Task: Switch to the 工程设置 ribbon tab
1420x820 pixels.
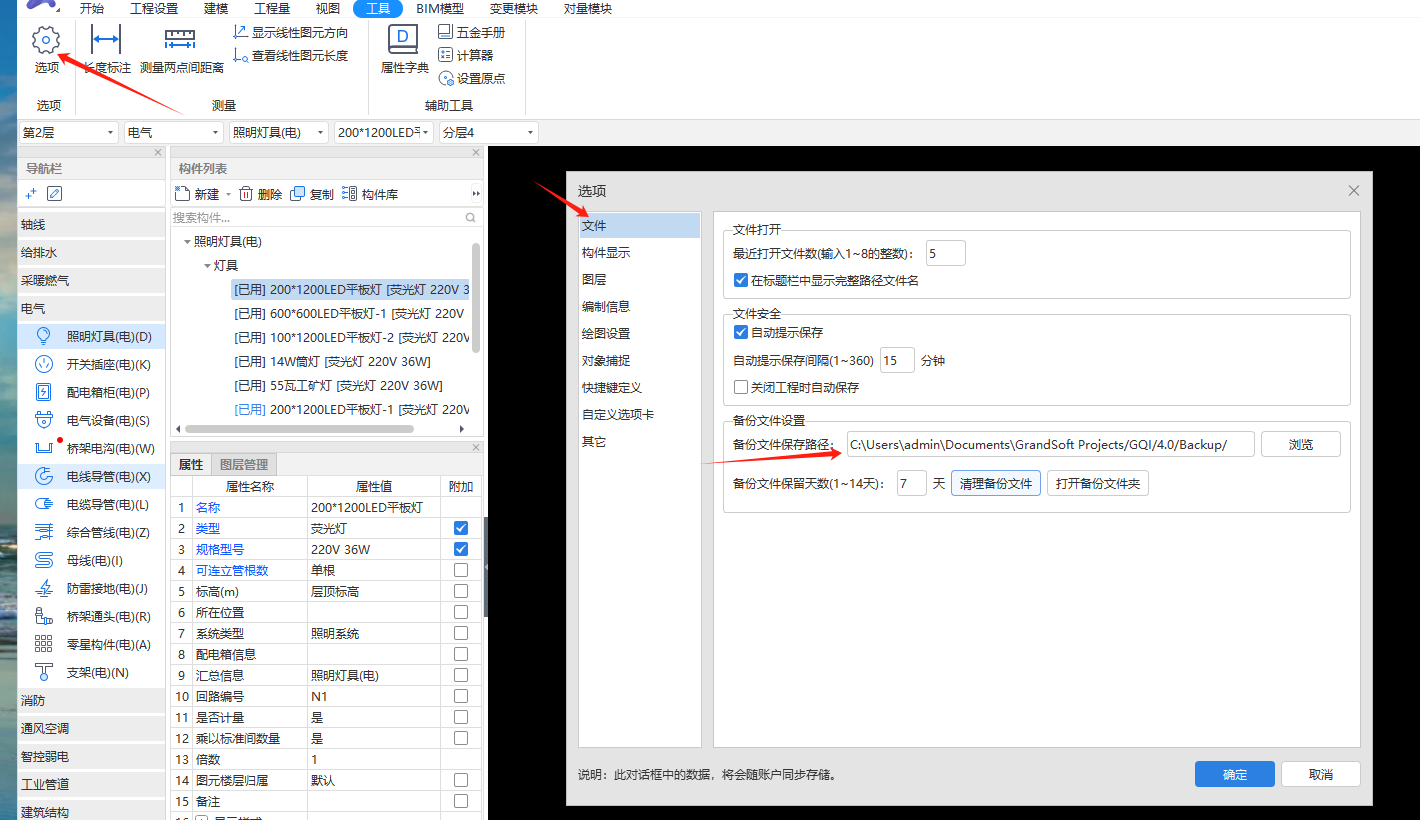Action: click(x=154, y=9)
